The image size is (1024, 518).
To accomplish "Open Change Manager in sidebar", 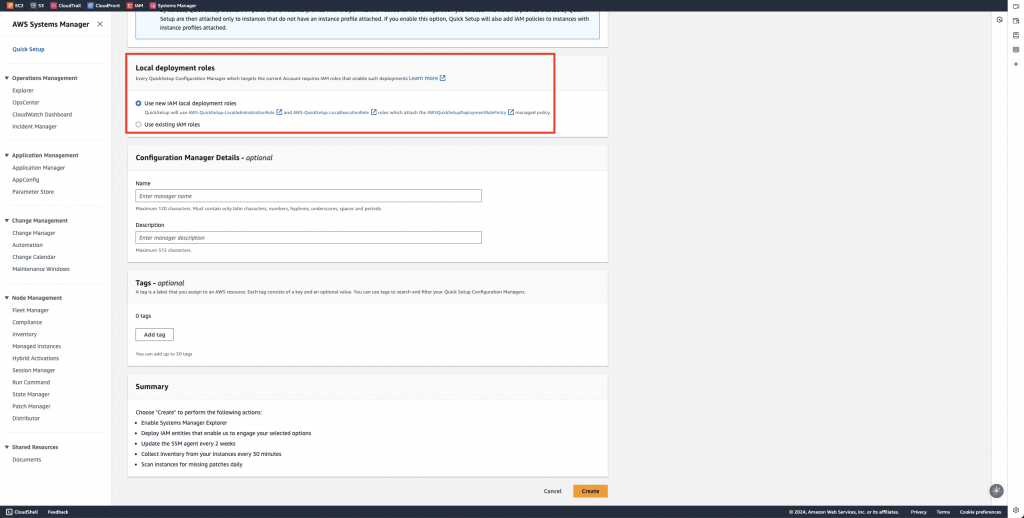I will click(x=33, y=233).
